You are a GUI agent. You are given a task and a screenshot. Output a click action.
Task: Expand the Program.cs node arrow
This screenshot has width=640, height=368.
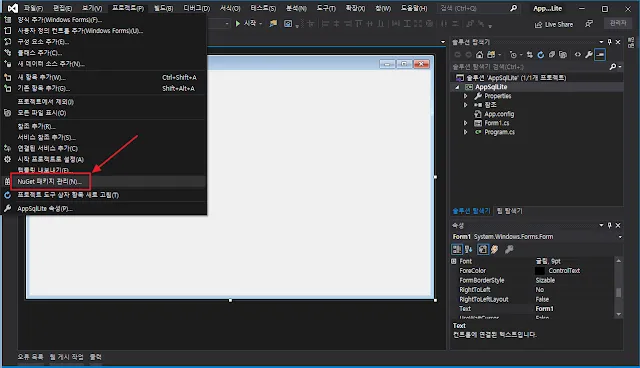[465, 132]
